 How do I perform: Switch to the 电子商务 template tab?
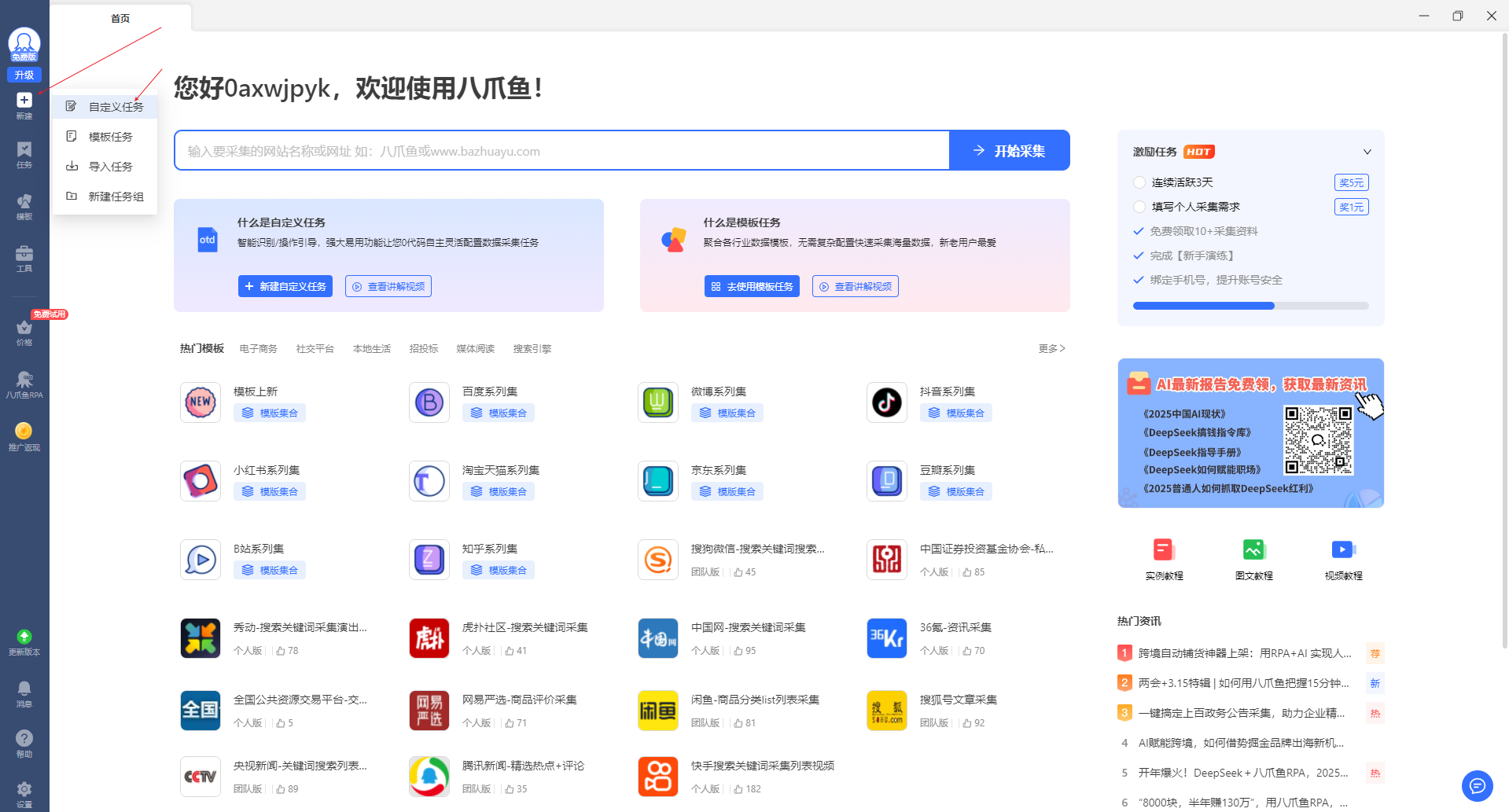pos(259,348)
